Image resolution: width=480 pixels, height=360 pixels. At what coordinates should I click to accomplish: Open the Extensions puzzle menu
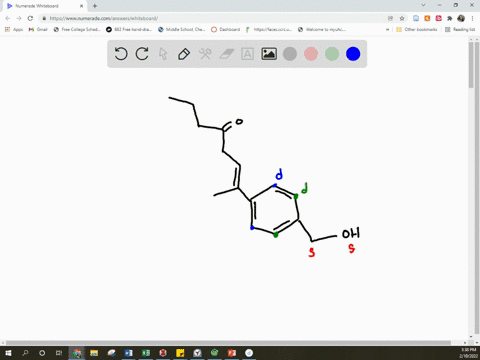click(x=450, y=18)
